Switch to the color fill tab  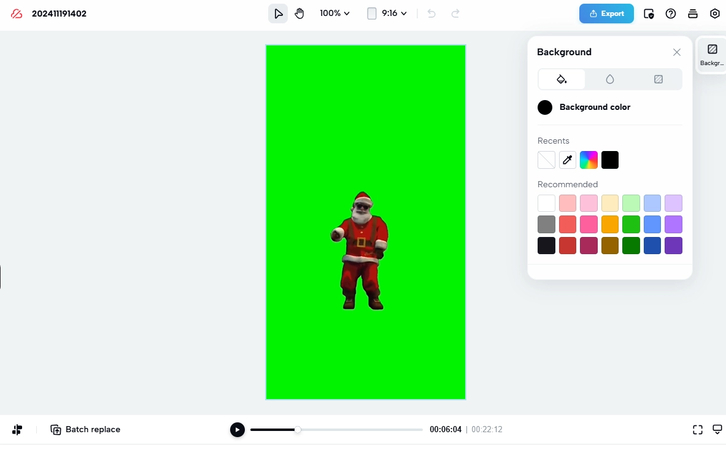[x=561, y=79]
